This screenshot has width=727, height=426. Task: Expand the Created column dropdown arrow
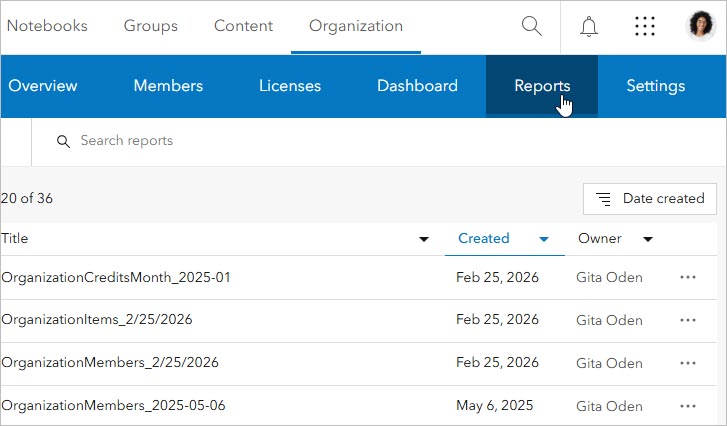tap(544, 239)
